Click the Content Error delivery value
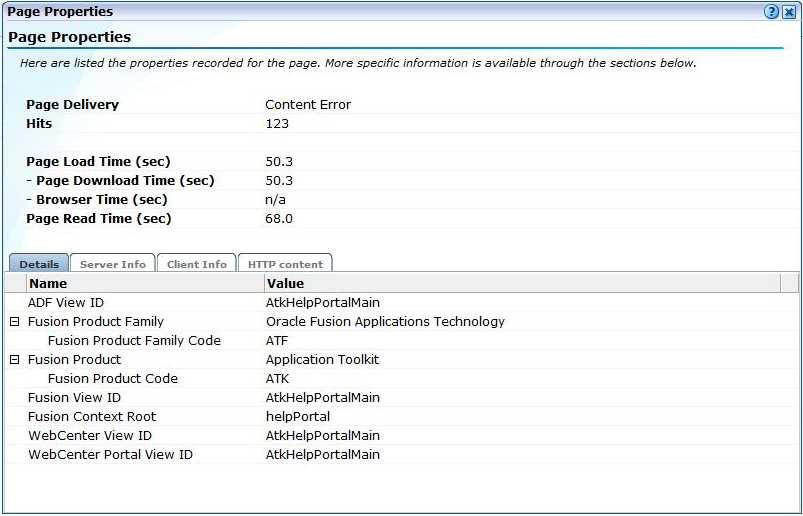Image resolution: width=803 pixels, height=516 pixels. point(308,104)
